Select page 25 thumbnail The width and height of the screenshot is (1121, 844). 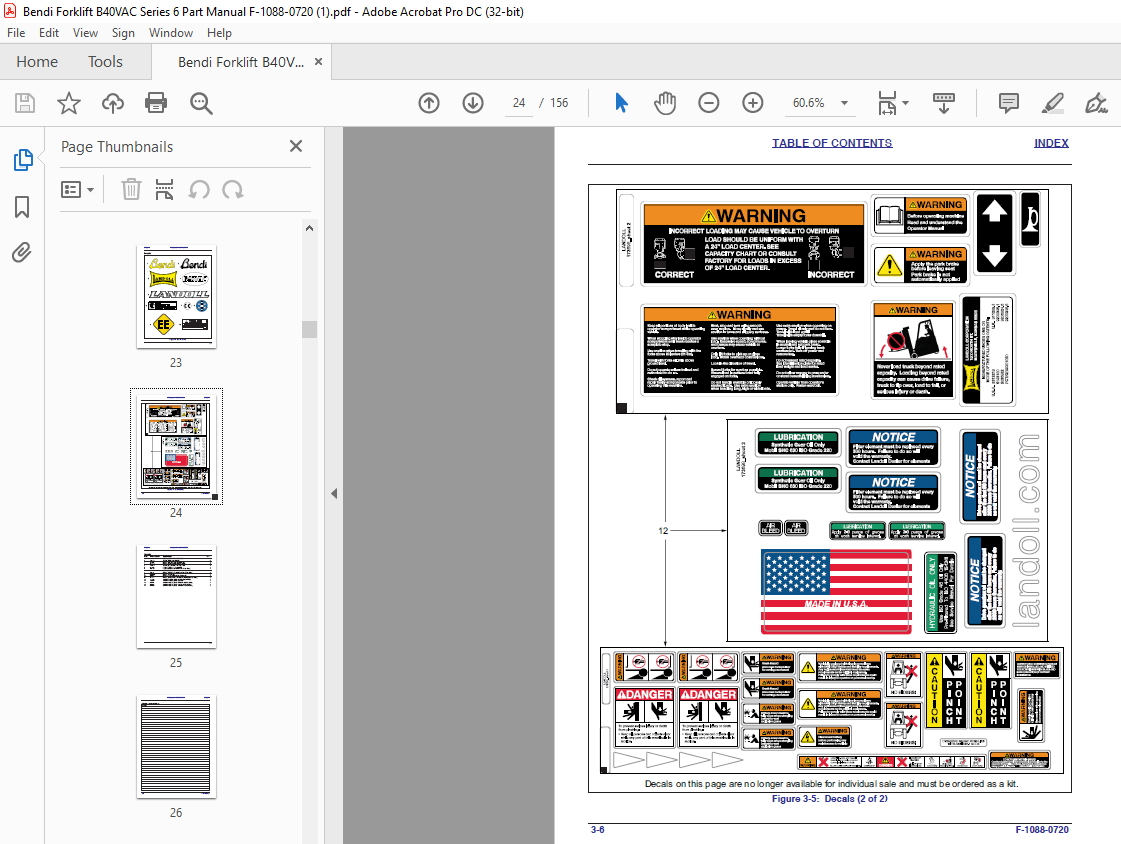tap(176, 597)
